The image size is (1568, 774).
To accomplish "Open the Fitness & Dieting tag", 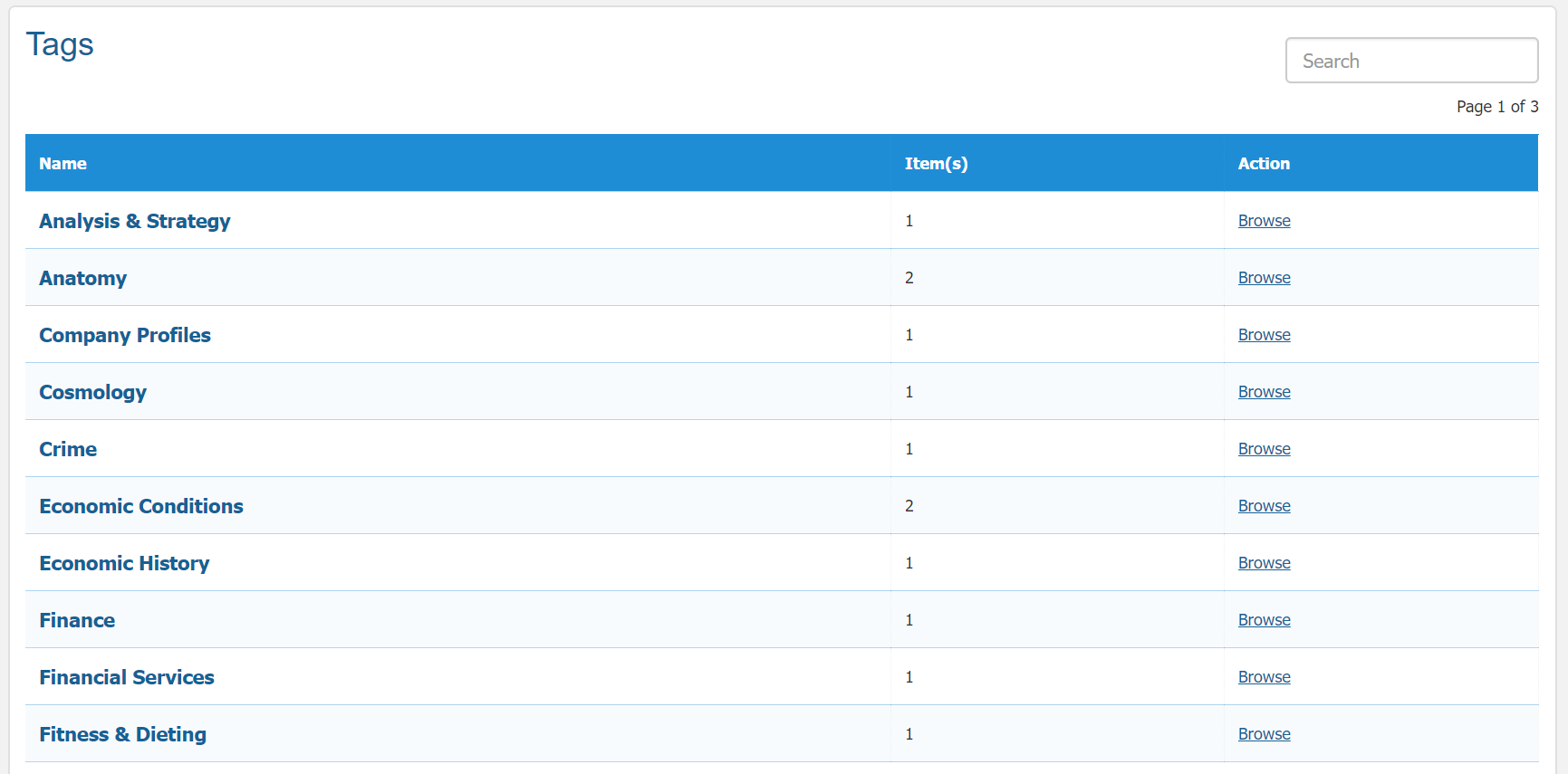I will point(122,734).
